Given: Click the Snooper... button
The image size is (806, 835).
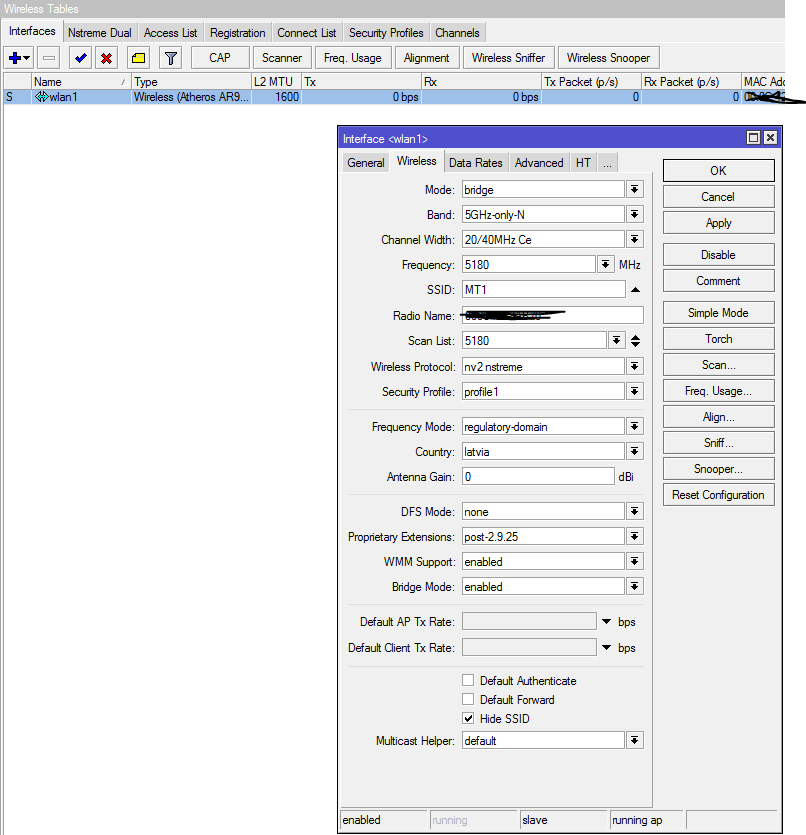Looking at the screenshot, I should 718,469.
